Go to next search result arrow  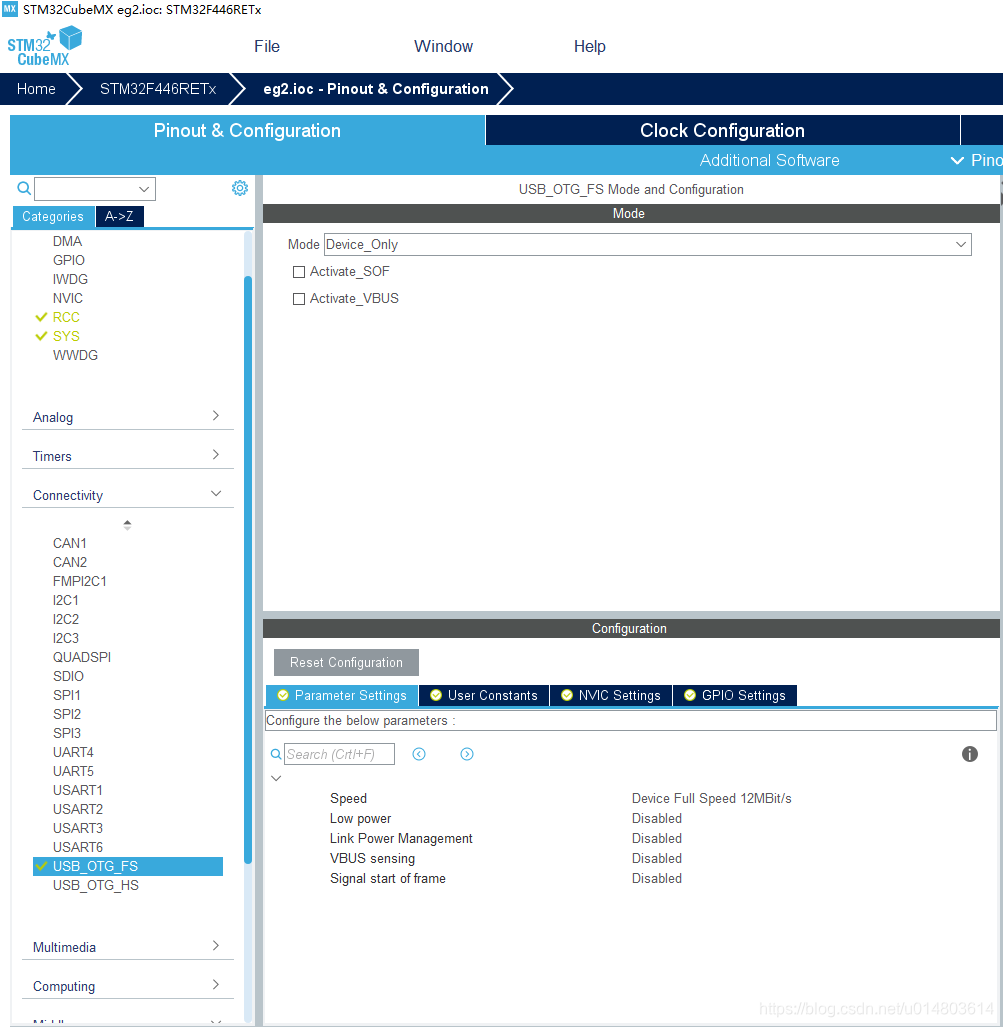pyautogui.click(x=467, y=754)
